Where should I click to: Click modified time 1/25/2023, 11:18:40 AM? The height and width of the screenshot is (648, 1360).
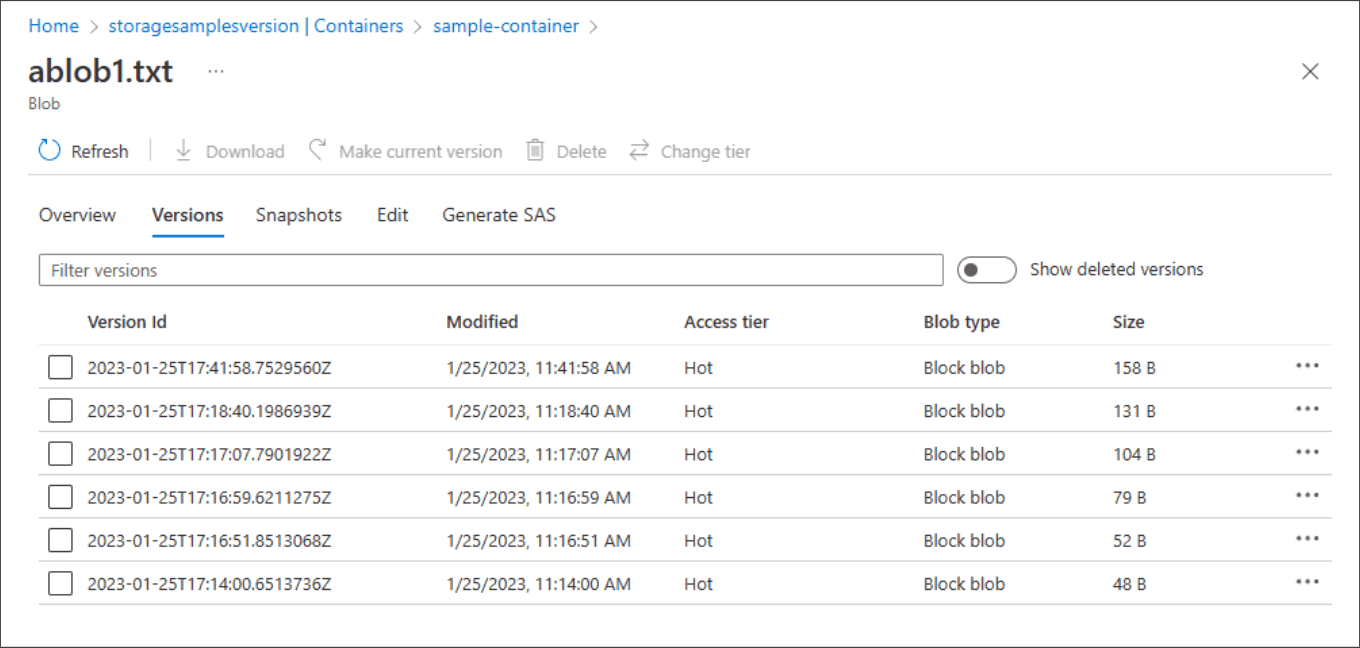click(539, 411)
